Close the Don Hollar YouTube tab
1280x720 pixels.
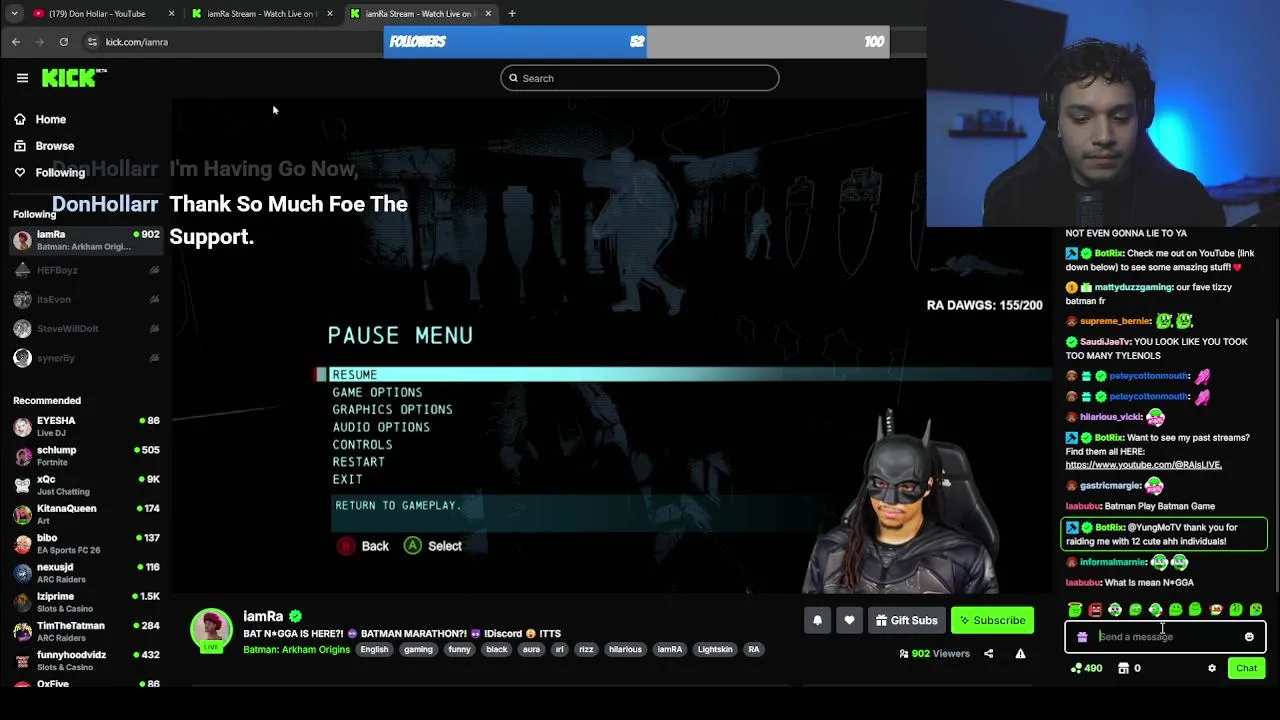[172, 14]
